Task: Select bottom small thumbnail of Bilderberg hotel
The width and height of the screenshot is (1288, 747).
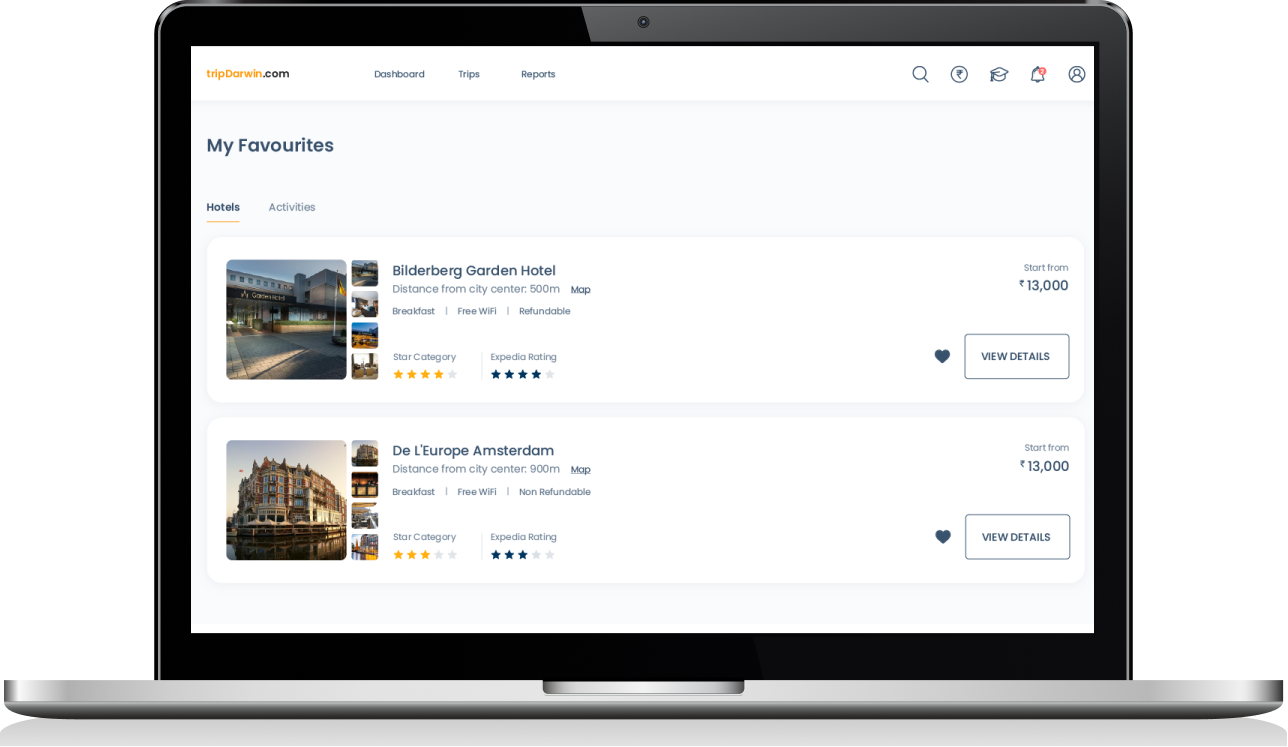Action: coord(365,366)
